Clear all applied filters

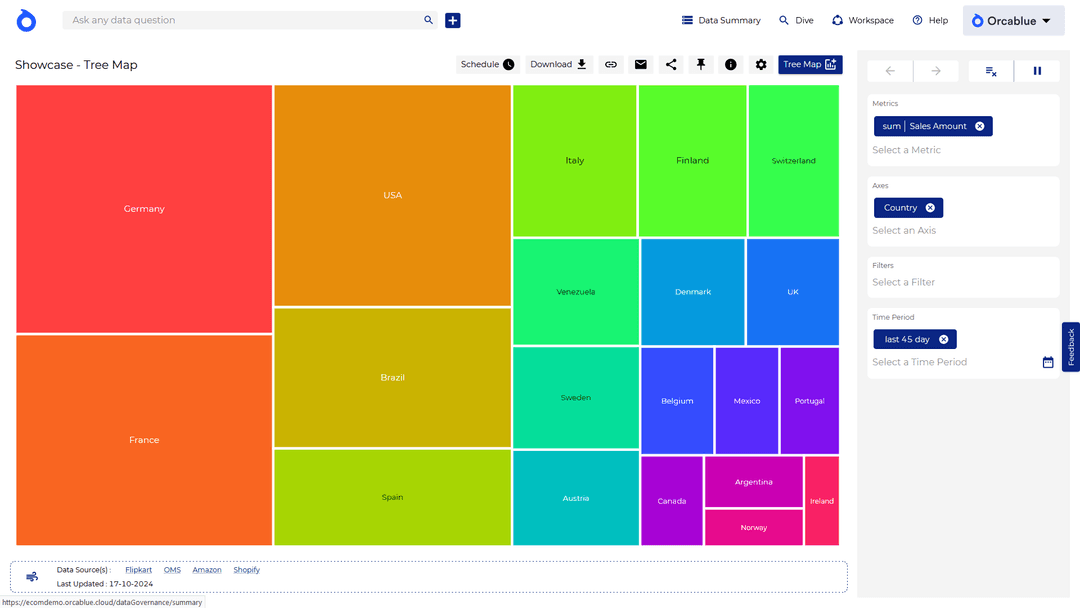tap(989, 71)
